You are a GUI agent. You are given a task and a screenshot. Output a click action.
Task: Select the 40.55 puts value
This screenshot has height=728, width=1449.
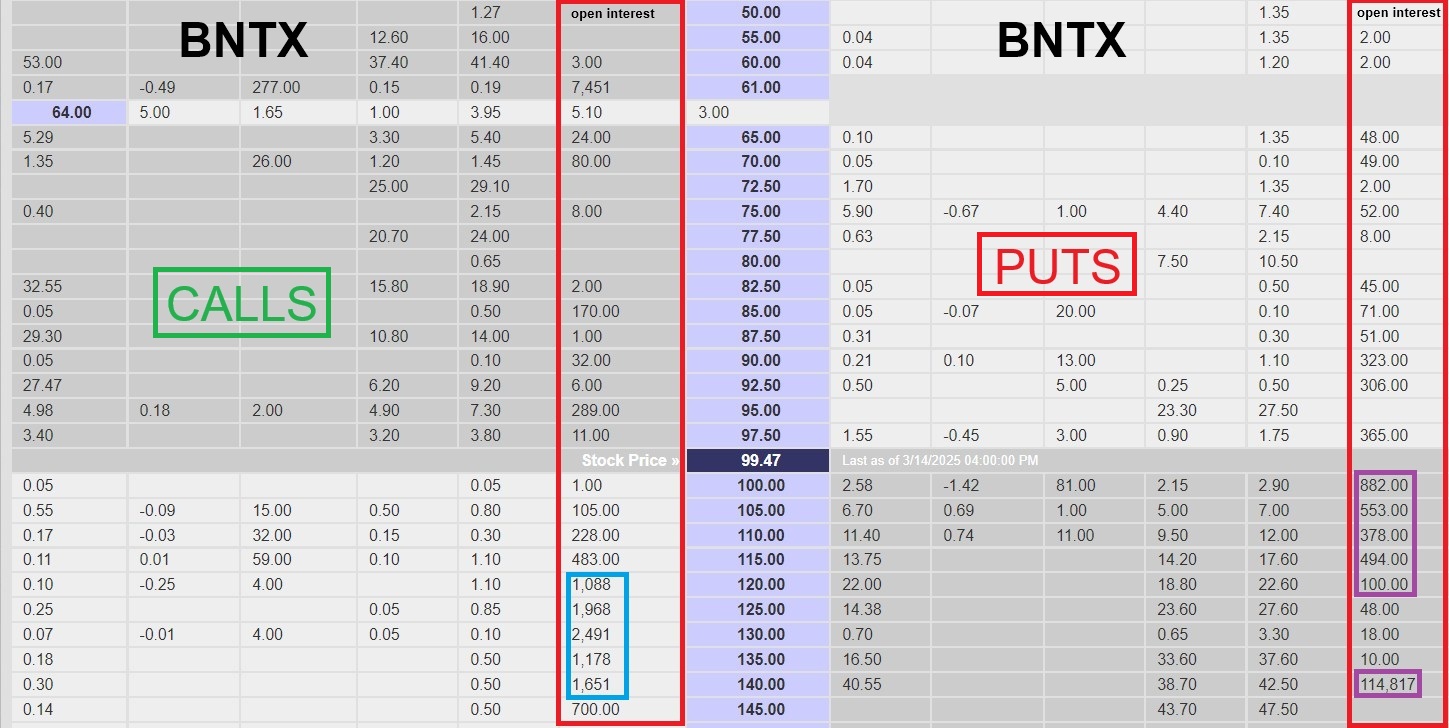coord(862,684)
